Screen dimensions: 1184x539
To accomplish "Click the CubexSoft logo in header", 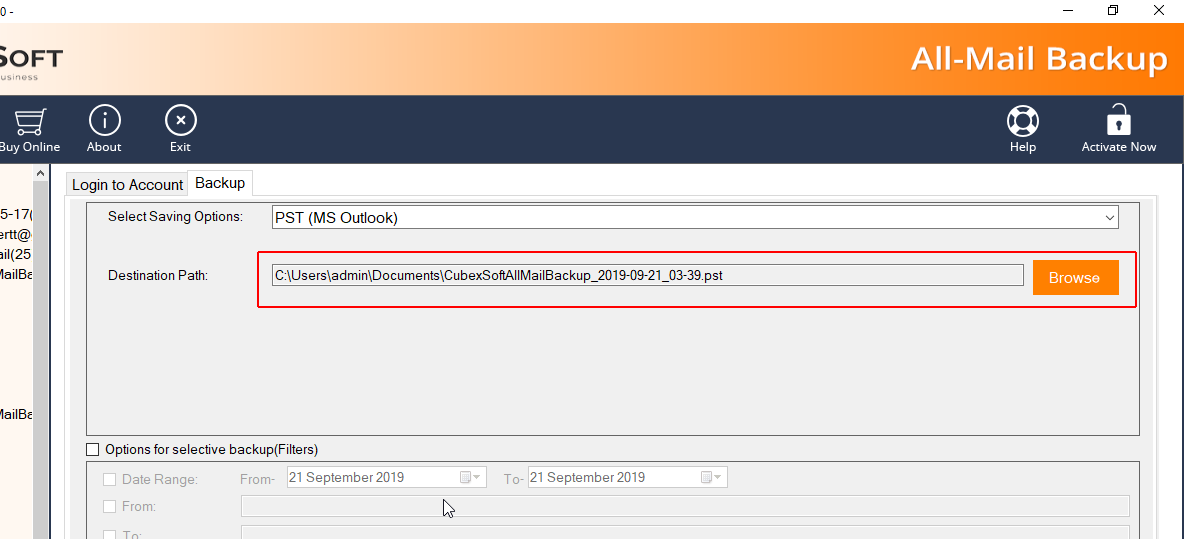I will 30,60.
